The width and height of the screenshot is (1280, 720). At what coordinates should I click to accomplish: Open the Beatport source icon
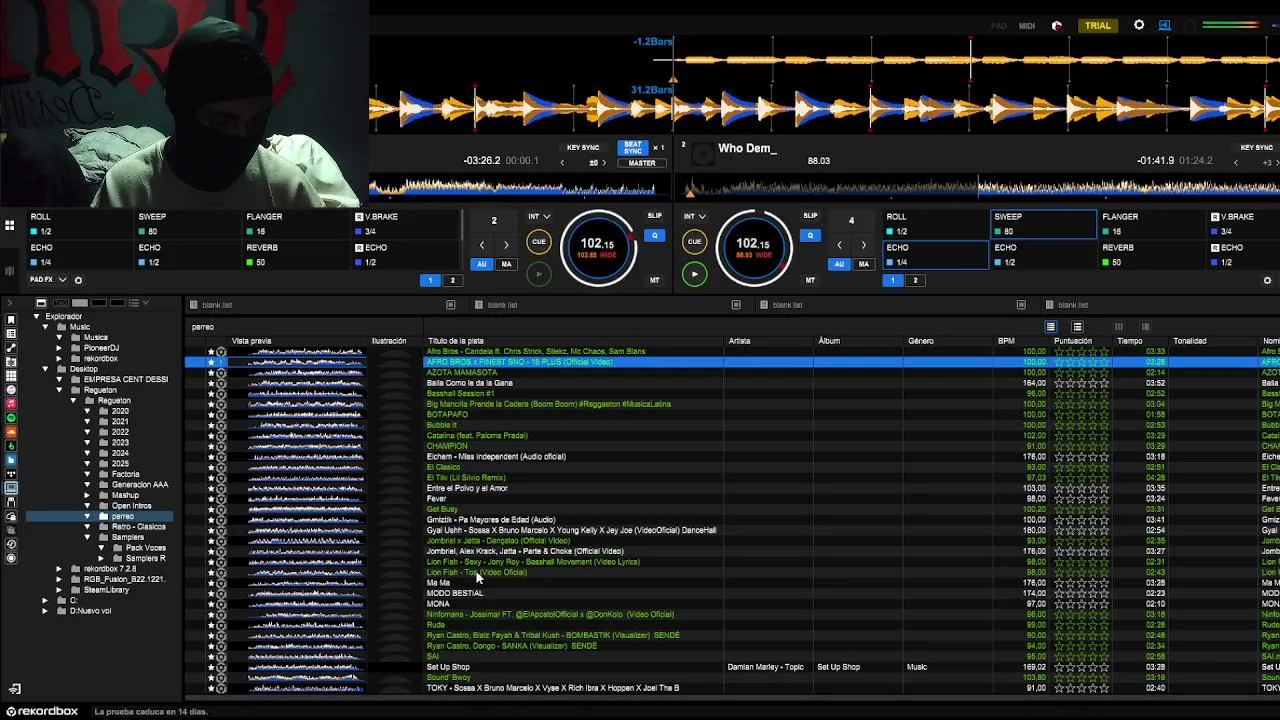click(x=11, y=446)
